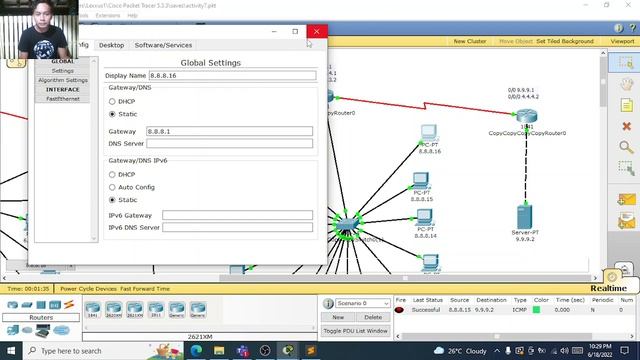Switch to Realtime mode tab
The width and height of the screenshot is (640, 360).
tap(608, 288)
